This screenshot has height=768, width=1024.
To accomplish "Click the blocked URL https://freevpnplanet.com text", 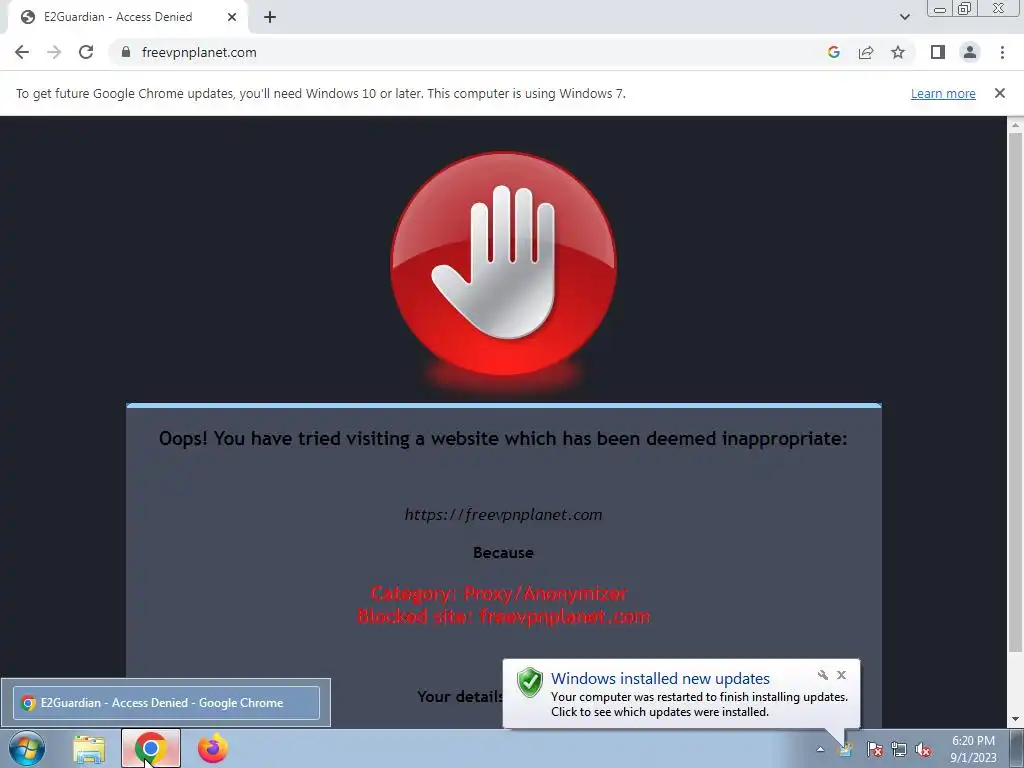I will point(504,515).
